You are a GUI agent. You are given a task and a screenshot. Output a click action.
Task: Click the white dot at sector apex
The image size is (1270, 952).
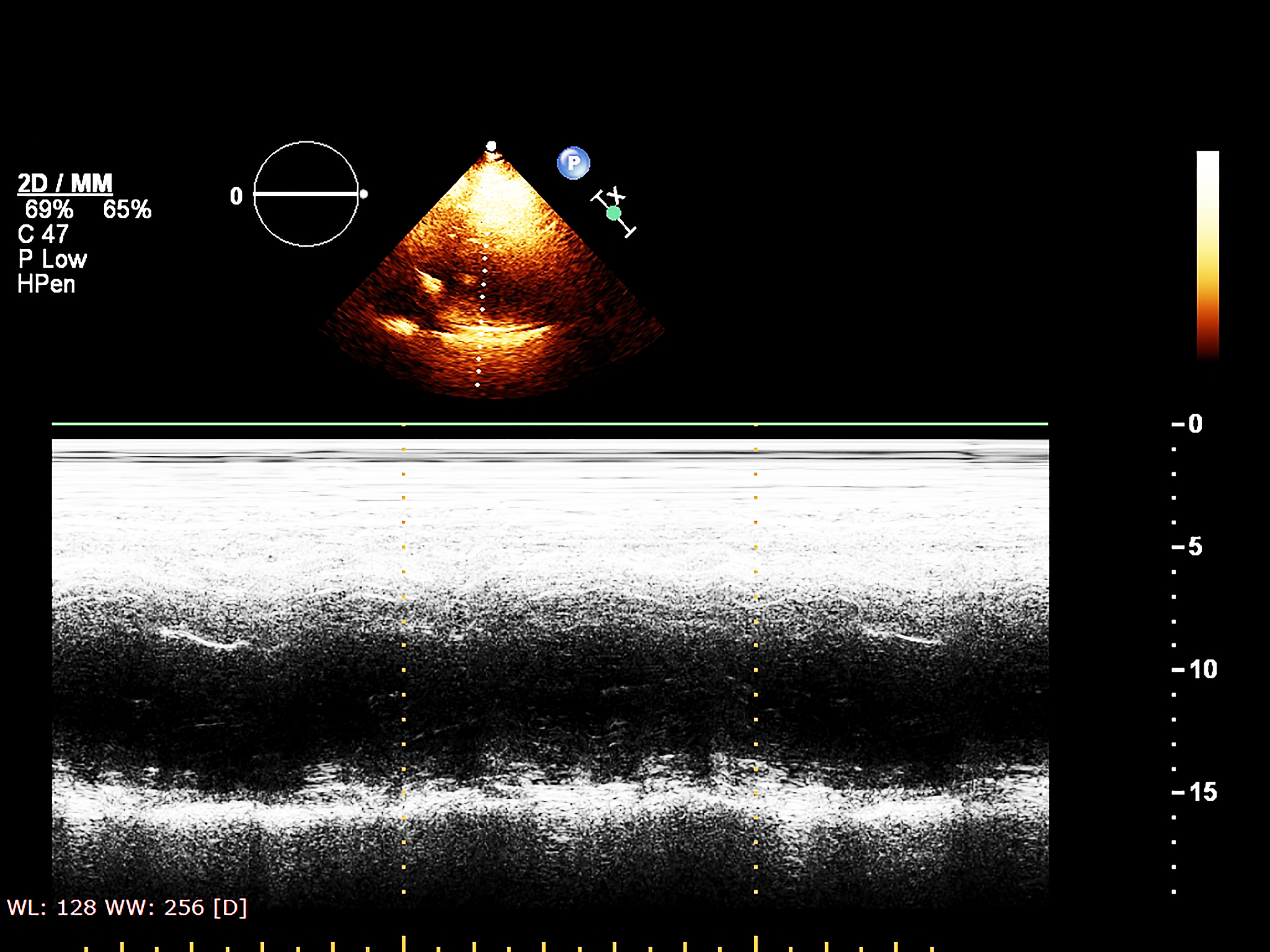point(491,146)
